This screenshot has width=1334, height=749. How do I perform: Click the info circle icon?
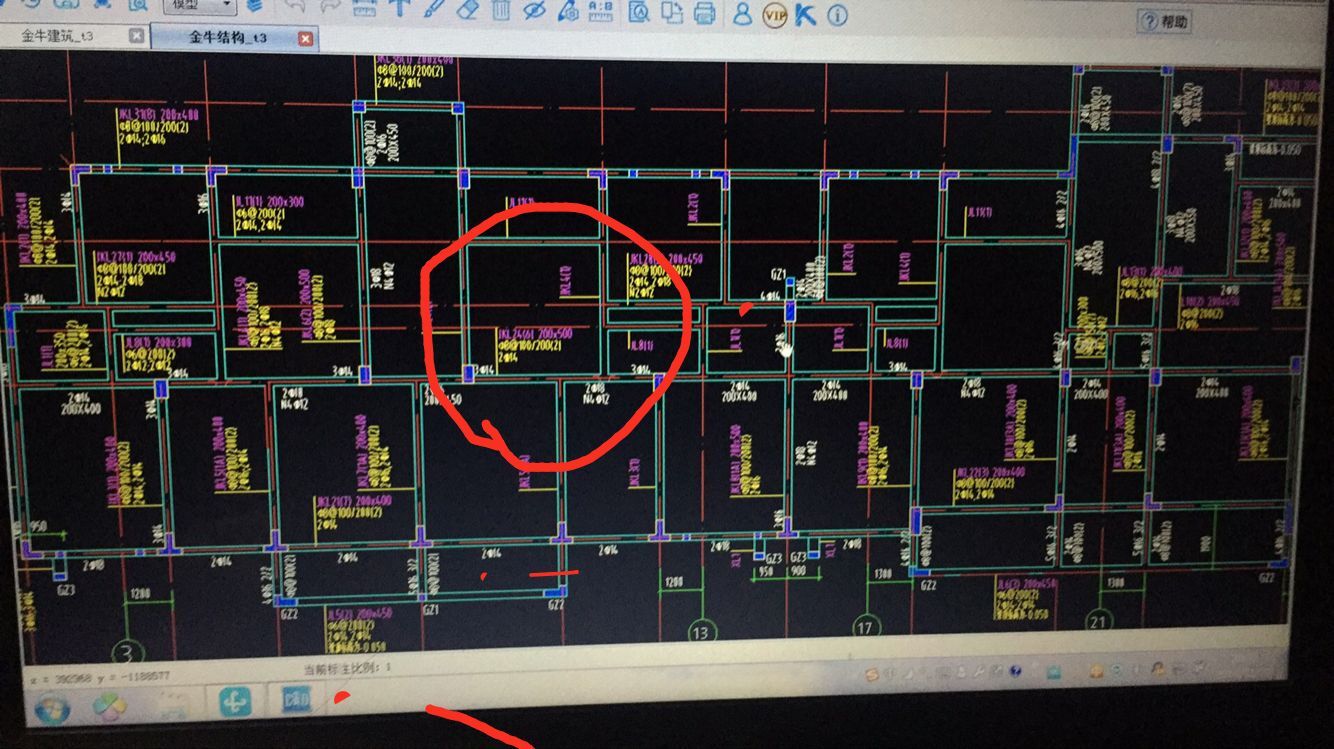click(x=837, y=16)
